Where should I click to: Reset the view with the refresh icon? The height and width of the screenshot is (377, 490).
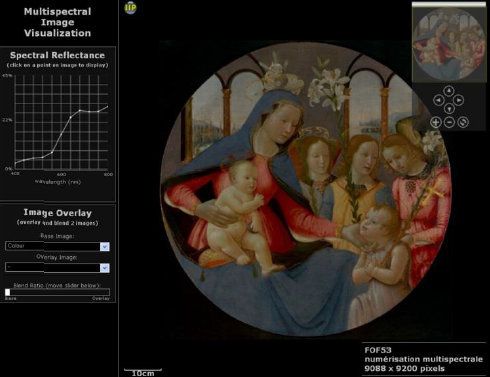[x=463, y=122]
